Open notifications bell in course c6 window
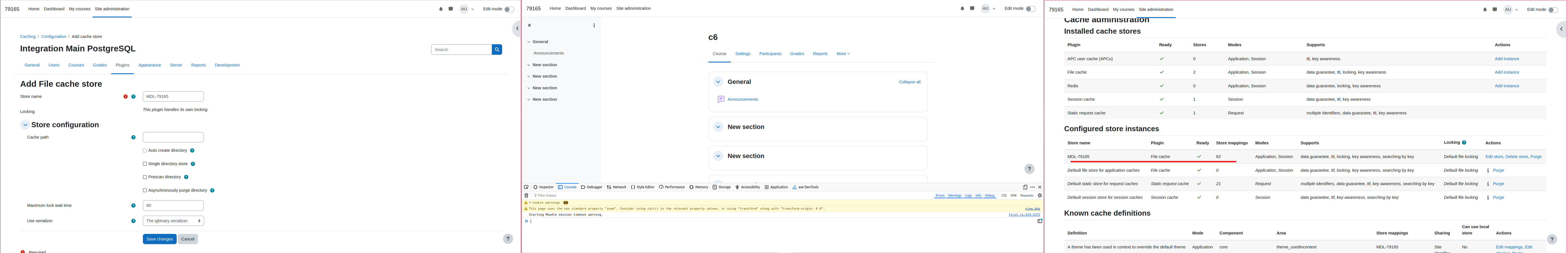The width and height of the screenshot is (1568, 253). (x=962, y=8)
